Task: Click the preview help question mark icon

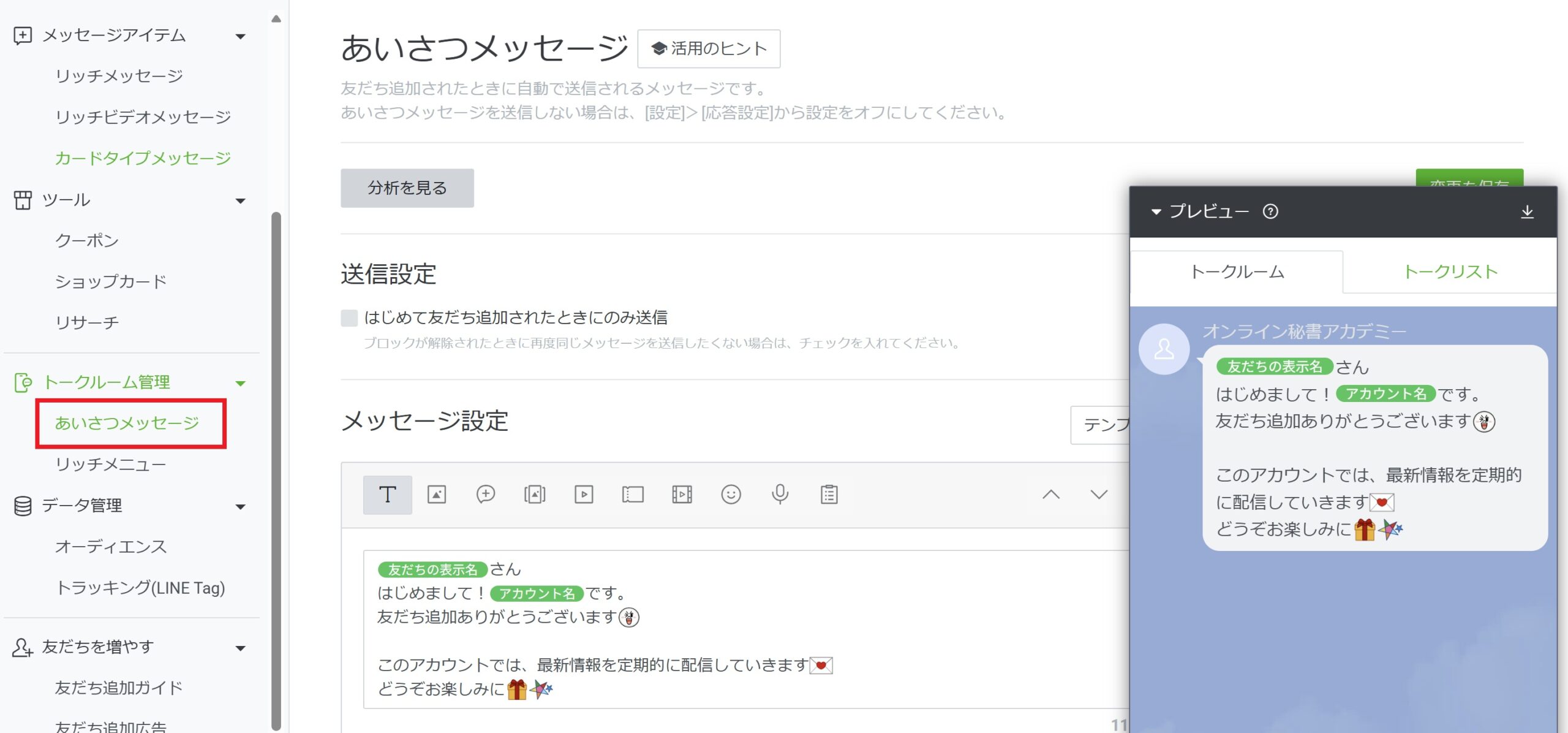Action: click(x=1270, y=211)
